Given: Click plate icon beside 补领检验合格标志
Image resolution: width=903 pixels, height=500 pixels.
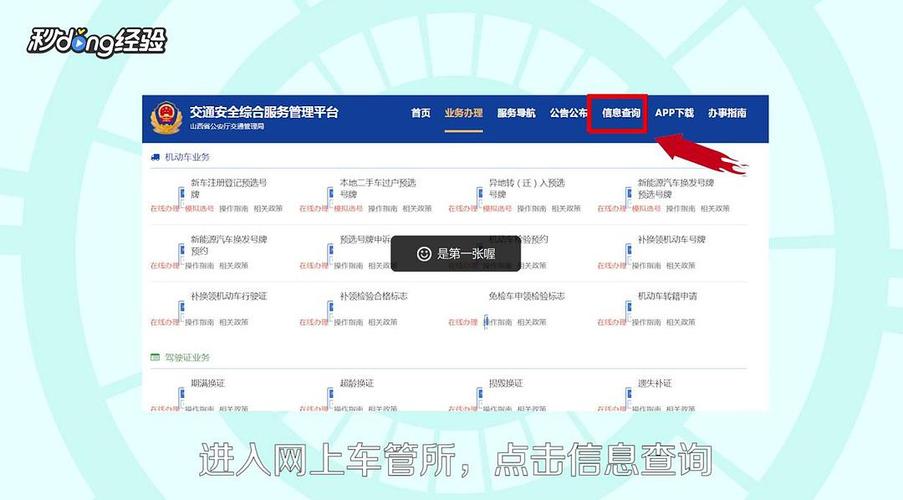Looking at the screenshot, I should 330,310.
